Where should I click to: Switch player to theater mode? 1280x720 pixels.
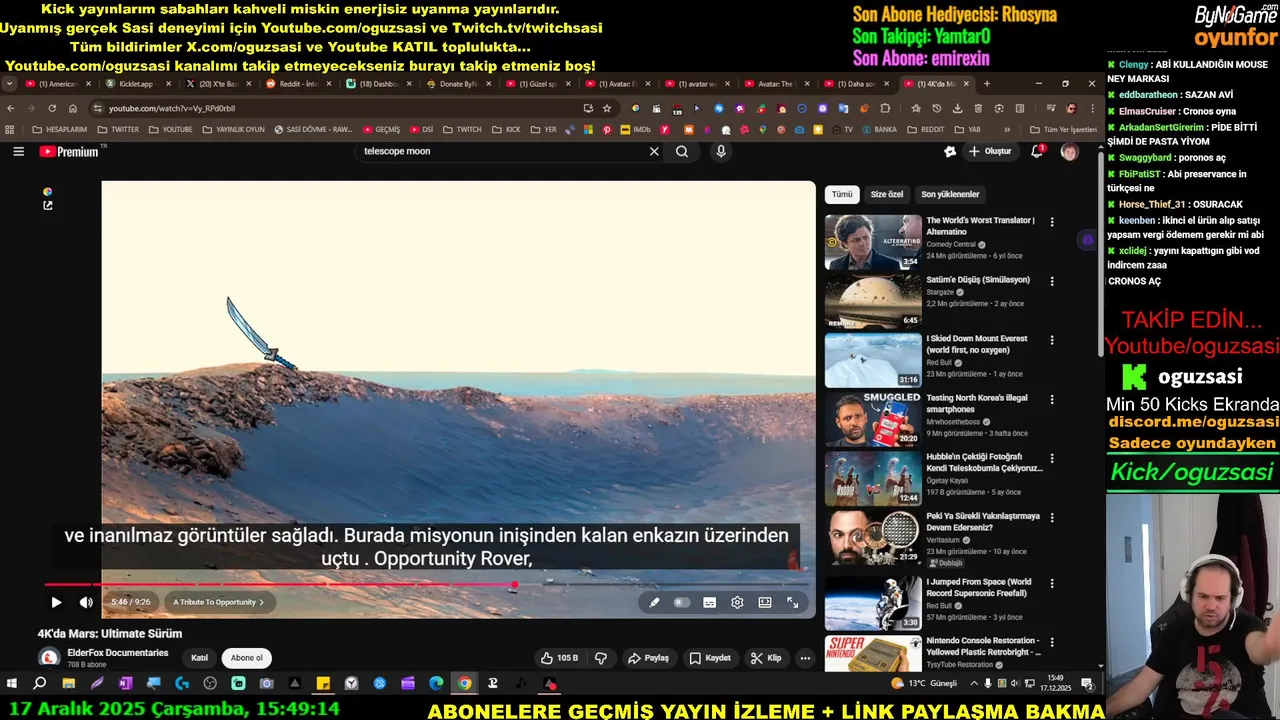[x=765, y=602]
